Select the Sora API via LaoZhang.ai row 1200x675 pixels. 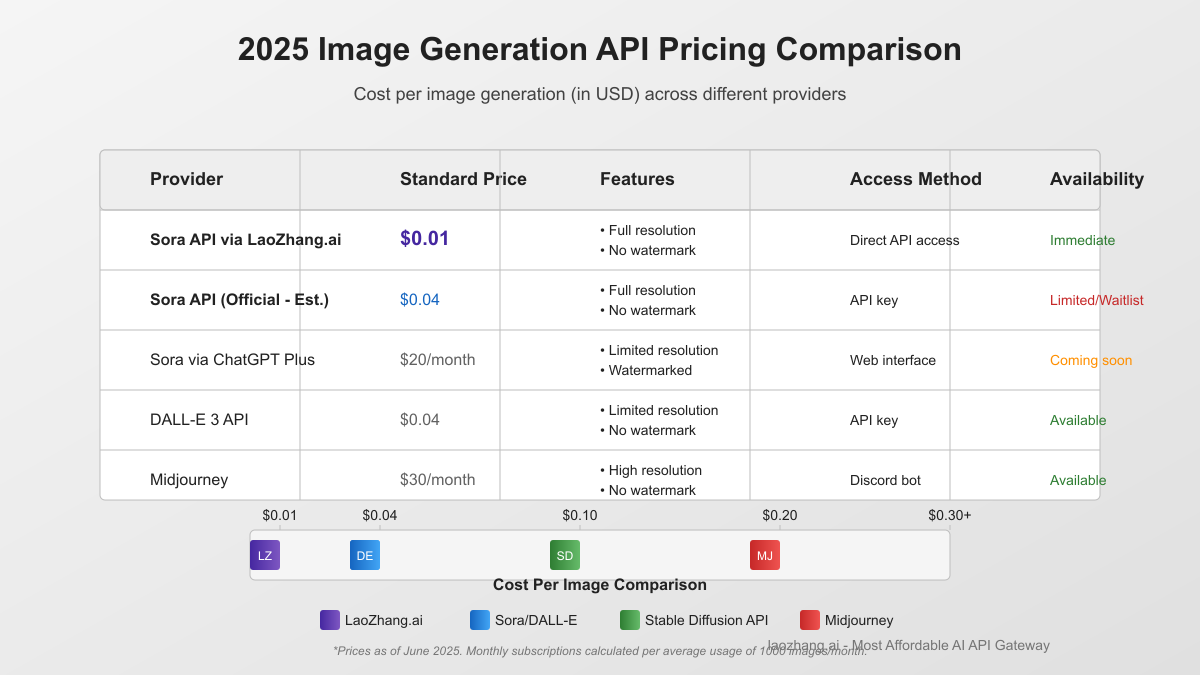pos(244,240)
